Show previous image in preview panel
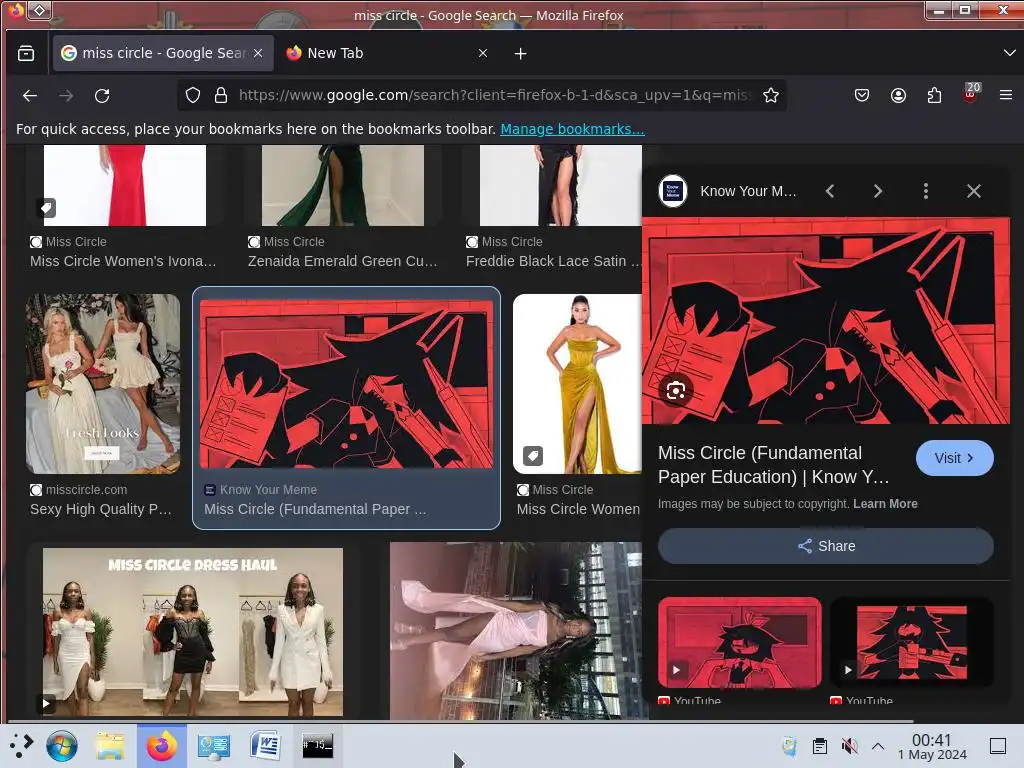Screen dimensions: 1024x768 click(x=830, y=191)
